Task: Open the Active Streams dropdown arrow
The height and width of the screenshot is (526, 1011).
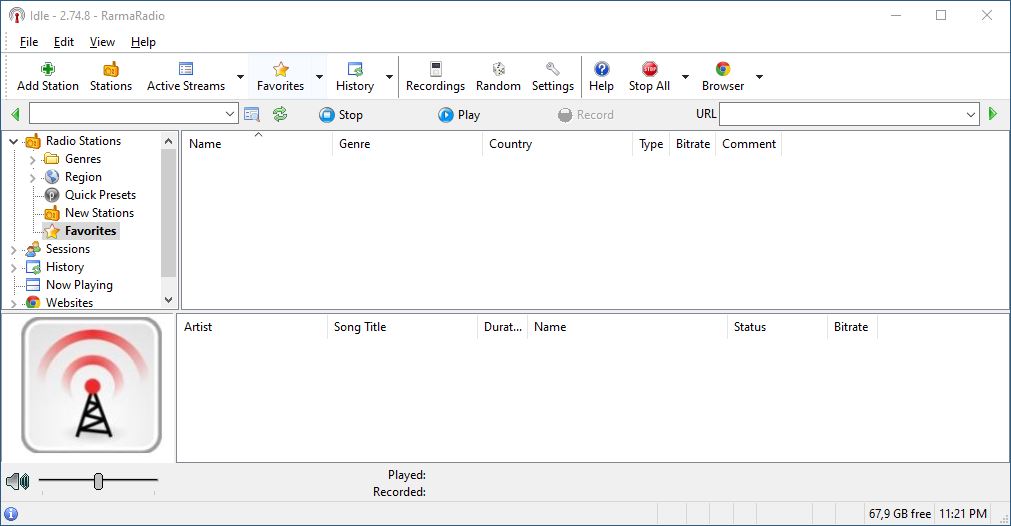Action: 240,77
